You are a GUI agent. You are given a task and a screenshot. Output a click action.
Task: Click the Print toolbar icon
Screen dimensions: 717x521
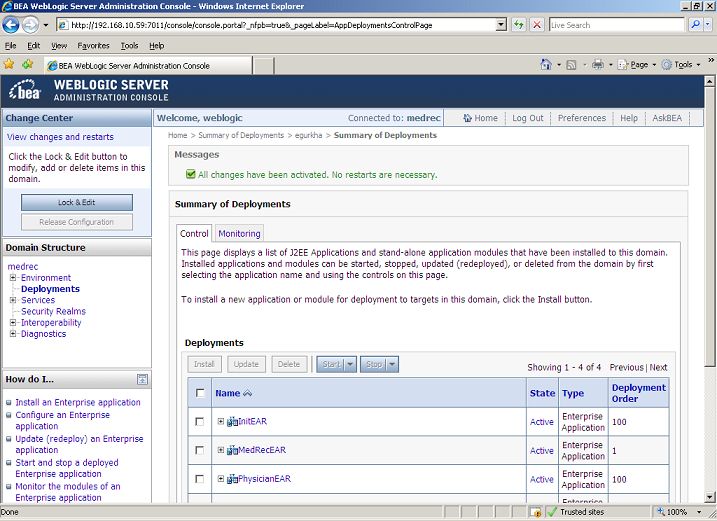[x=598, y=64]
